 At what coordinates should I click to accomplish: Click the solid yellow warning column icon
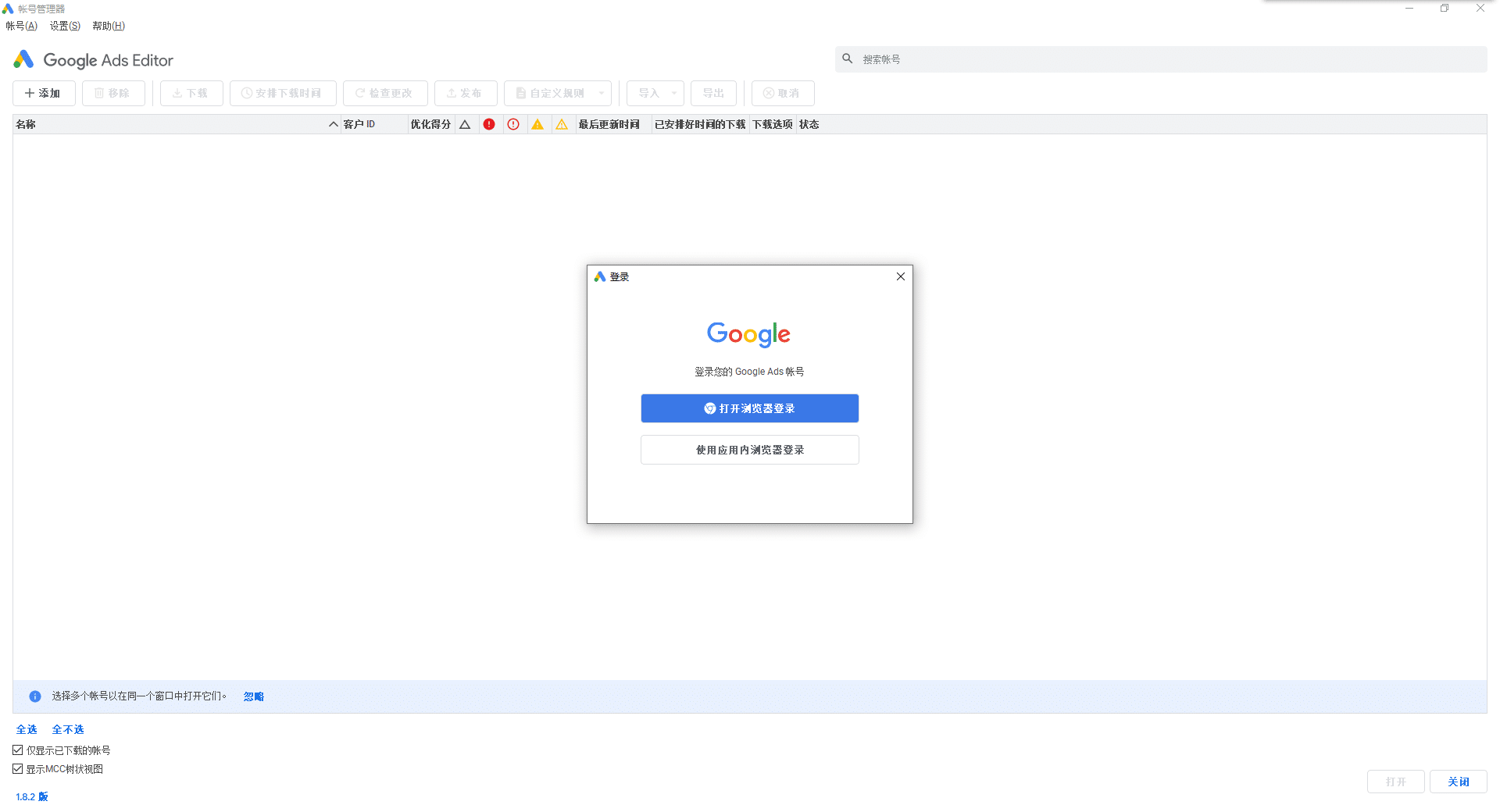coord(537,124)
